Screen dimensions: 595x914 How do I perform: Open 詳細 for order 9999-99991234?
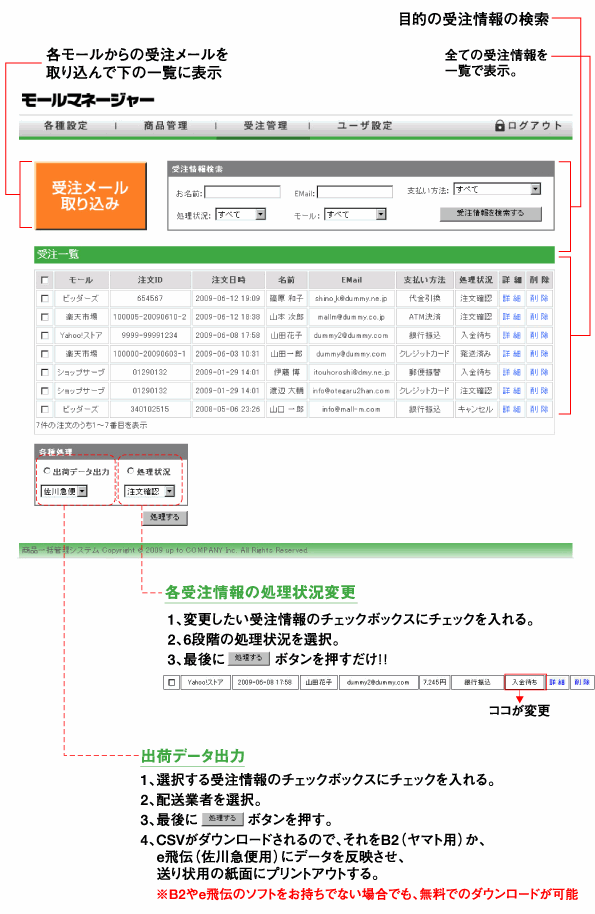tap(512, 336)
